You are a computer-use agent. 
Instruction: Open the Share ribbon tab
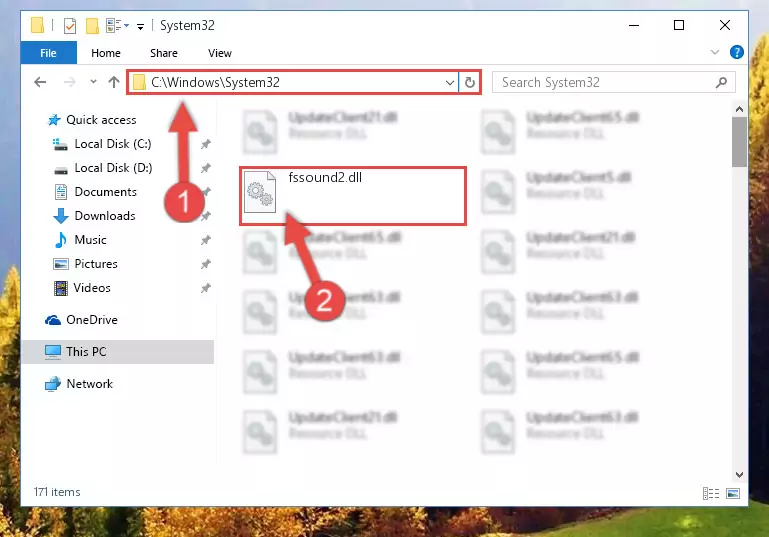pyautogui.click(x=164, y=53)
